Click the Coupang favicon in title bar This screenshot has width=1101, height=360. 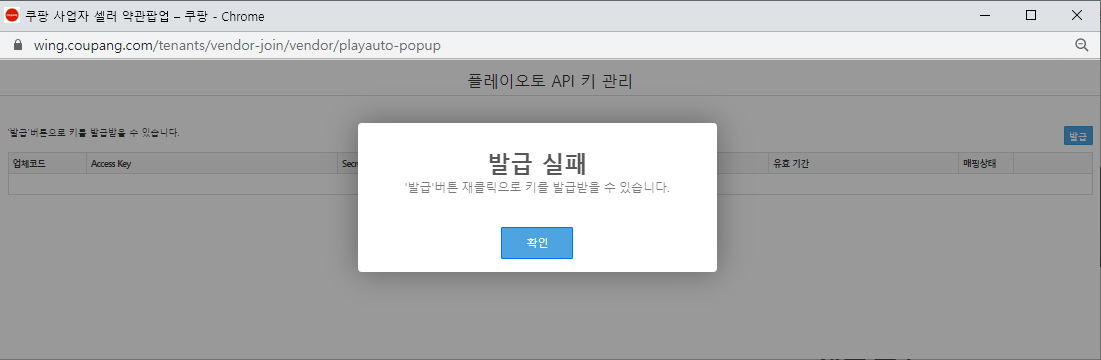click(x=11, y=15)
